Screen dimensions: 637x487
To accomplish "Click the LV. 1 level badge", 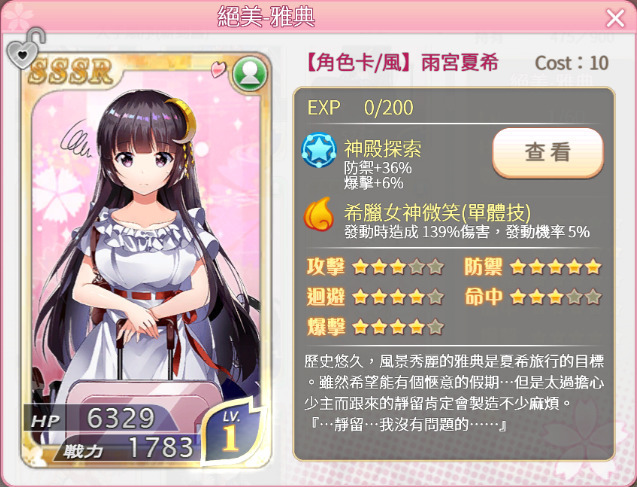I will [x=231, y=432].
